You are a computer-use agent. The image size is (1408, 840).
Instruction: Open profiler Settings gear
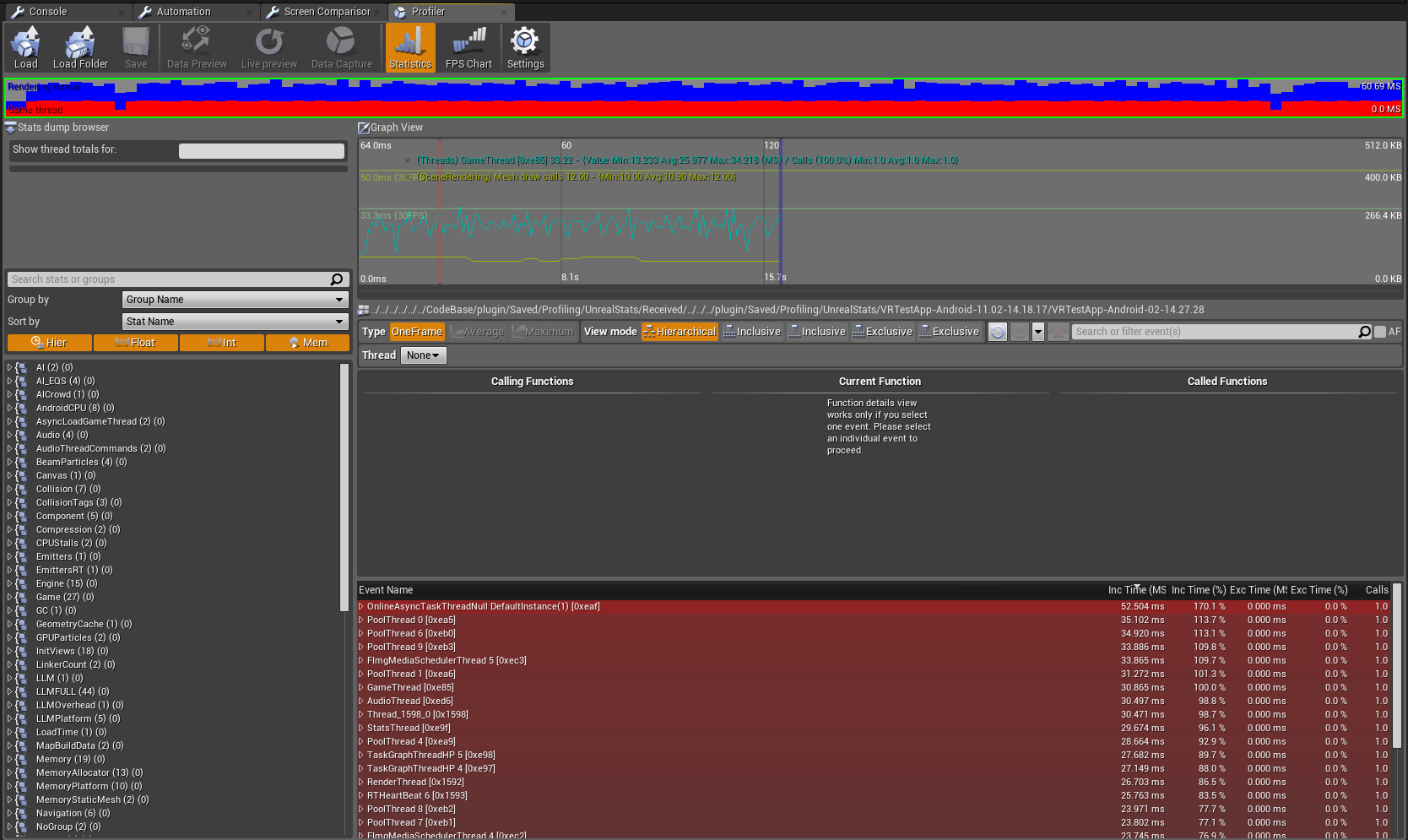tap(525, 47)
